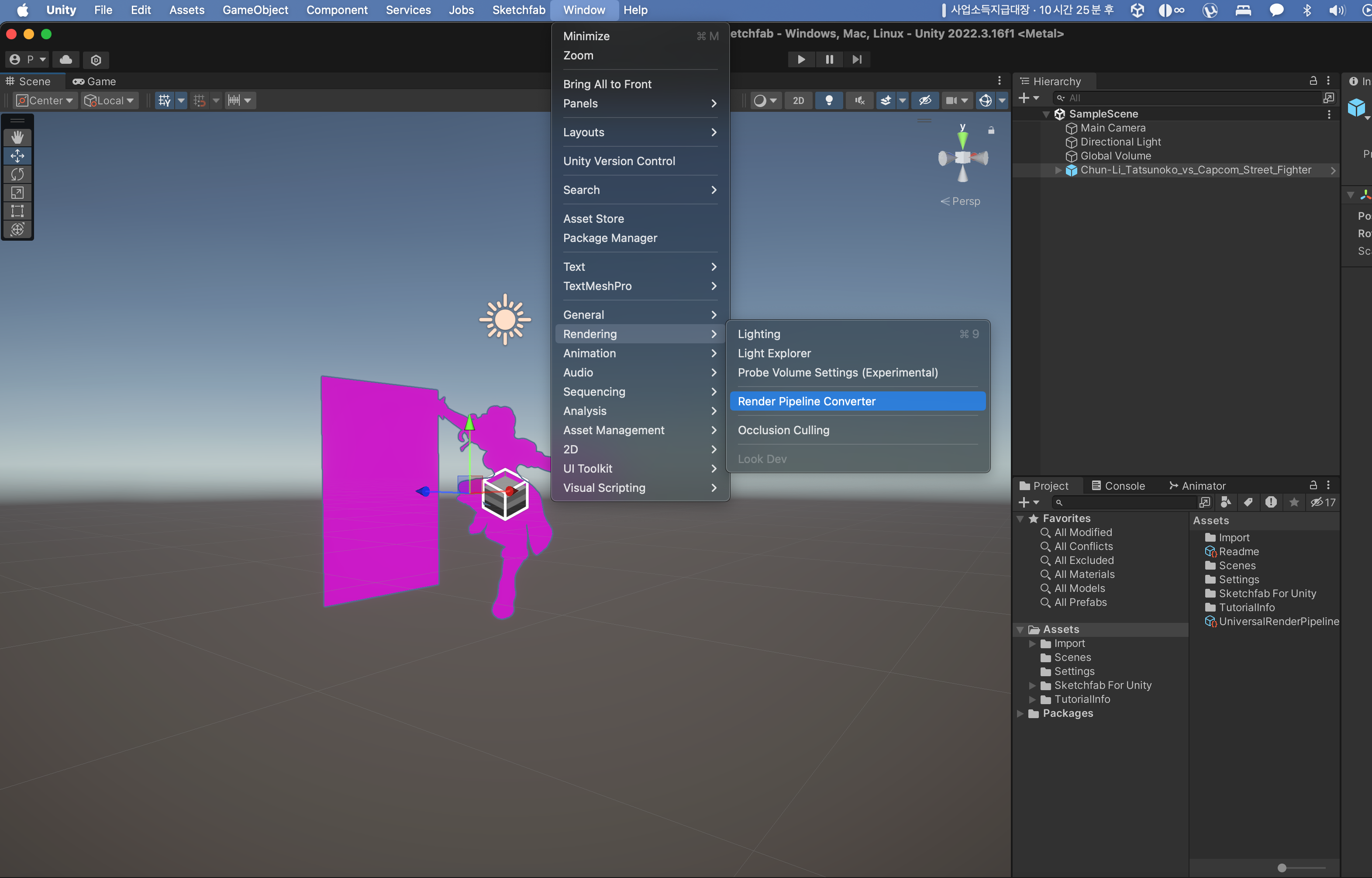Screen dimensions: 1372x878
Task: Toggle scene lighting bulb icon
Action: coord(829,100)
